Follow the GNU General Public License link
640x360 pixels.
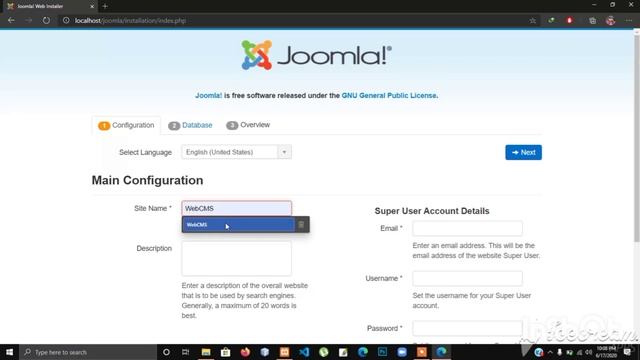click(389, 96)
